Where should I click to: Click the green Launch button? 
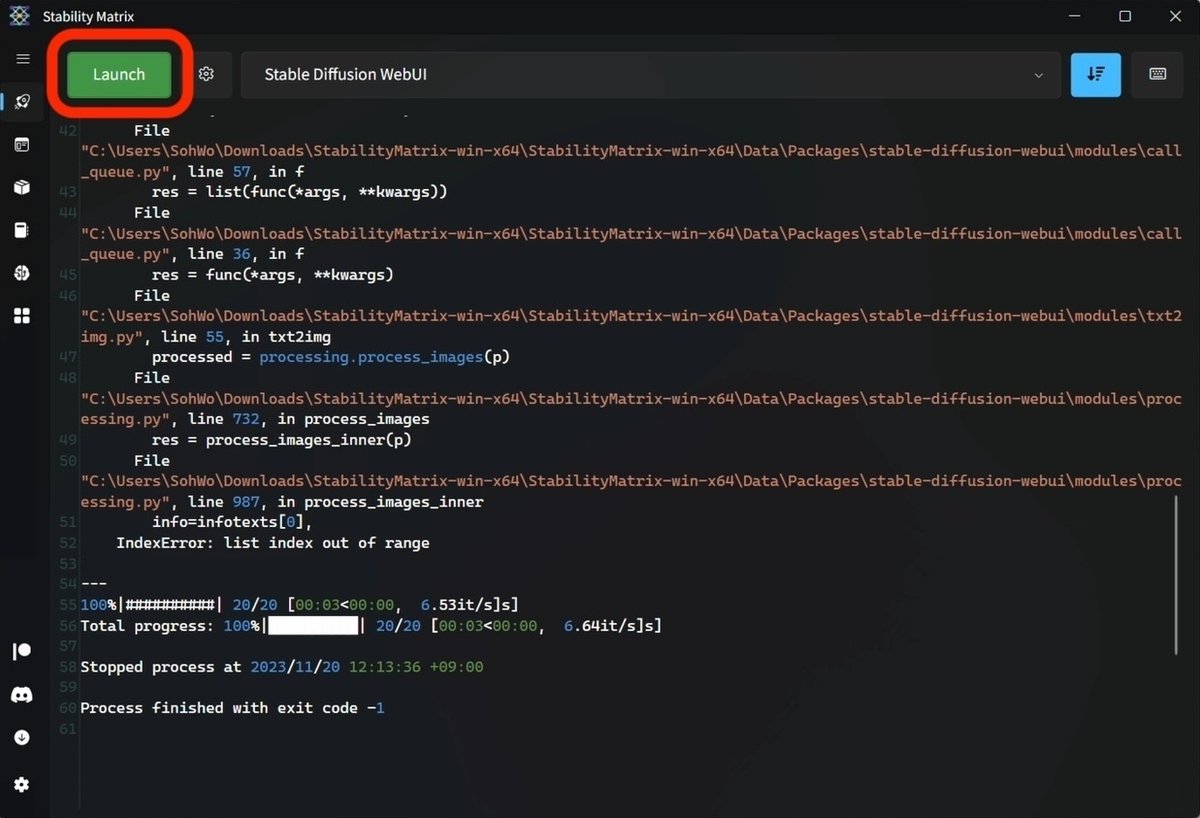[119, 75]
